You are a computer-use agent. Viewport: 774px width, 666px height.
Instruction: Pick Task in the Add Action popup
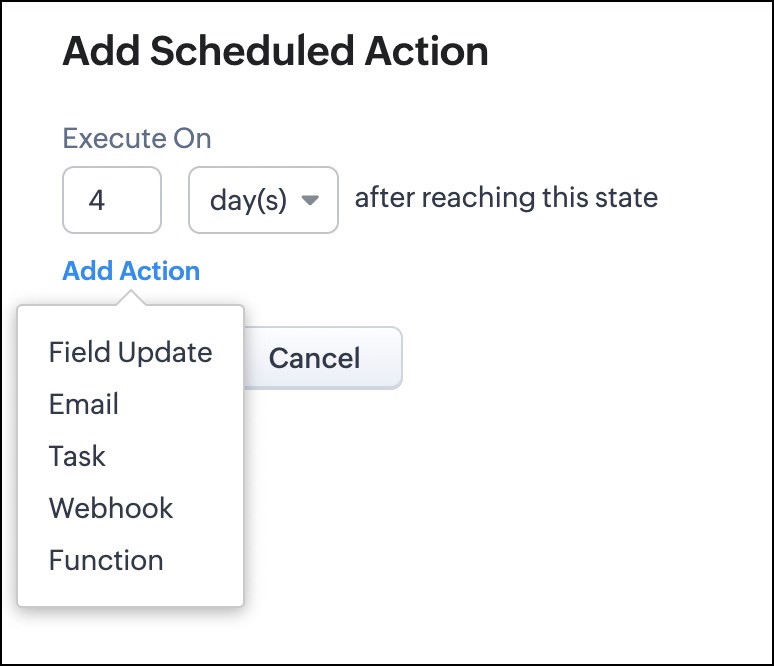[x=77, y=456]
